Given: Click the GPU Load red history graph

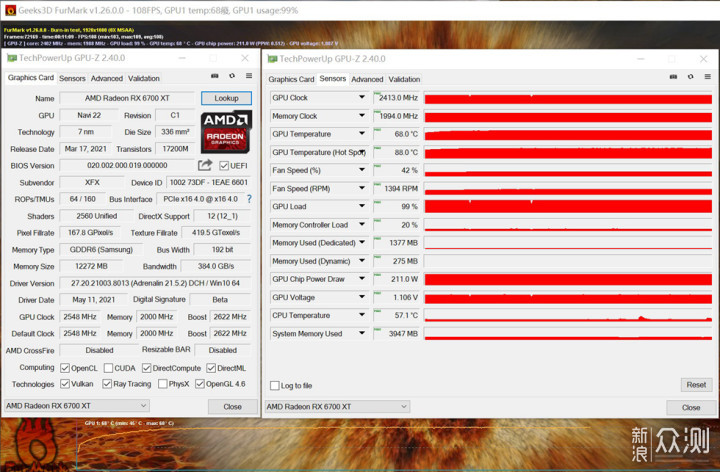Looking at the screenshot, I should coord(568,207).
